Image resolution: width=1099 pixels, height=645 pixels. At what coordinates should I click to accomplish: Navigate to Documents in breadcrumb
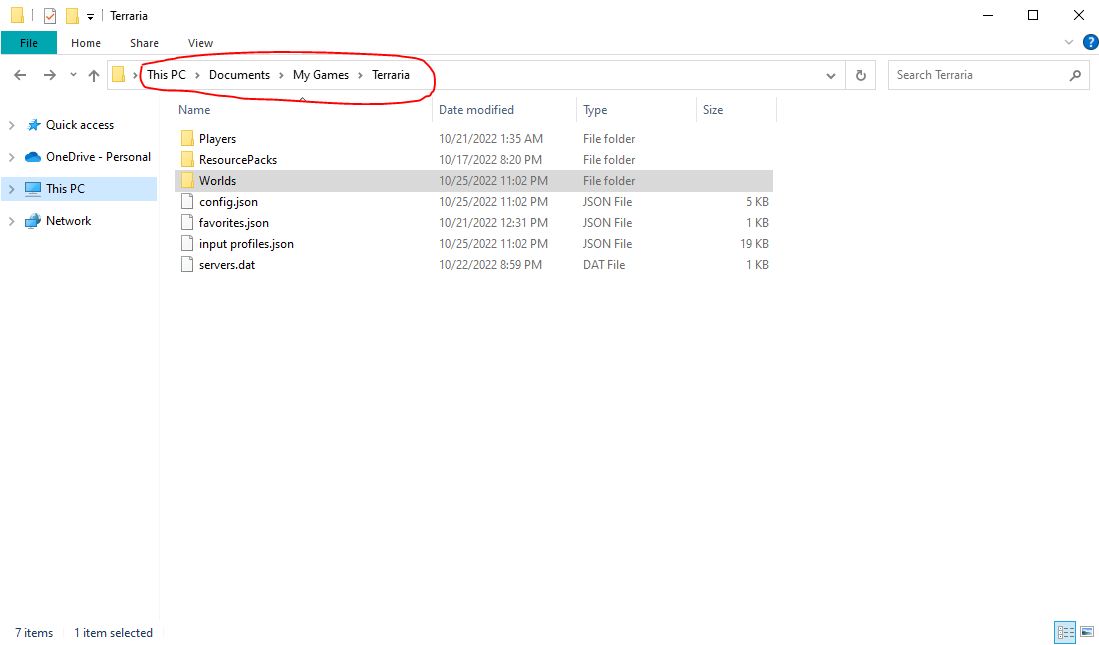click(239, 75)
